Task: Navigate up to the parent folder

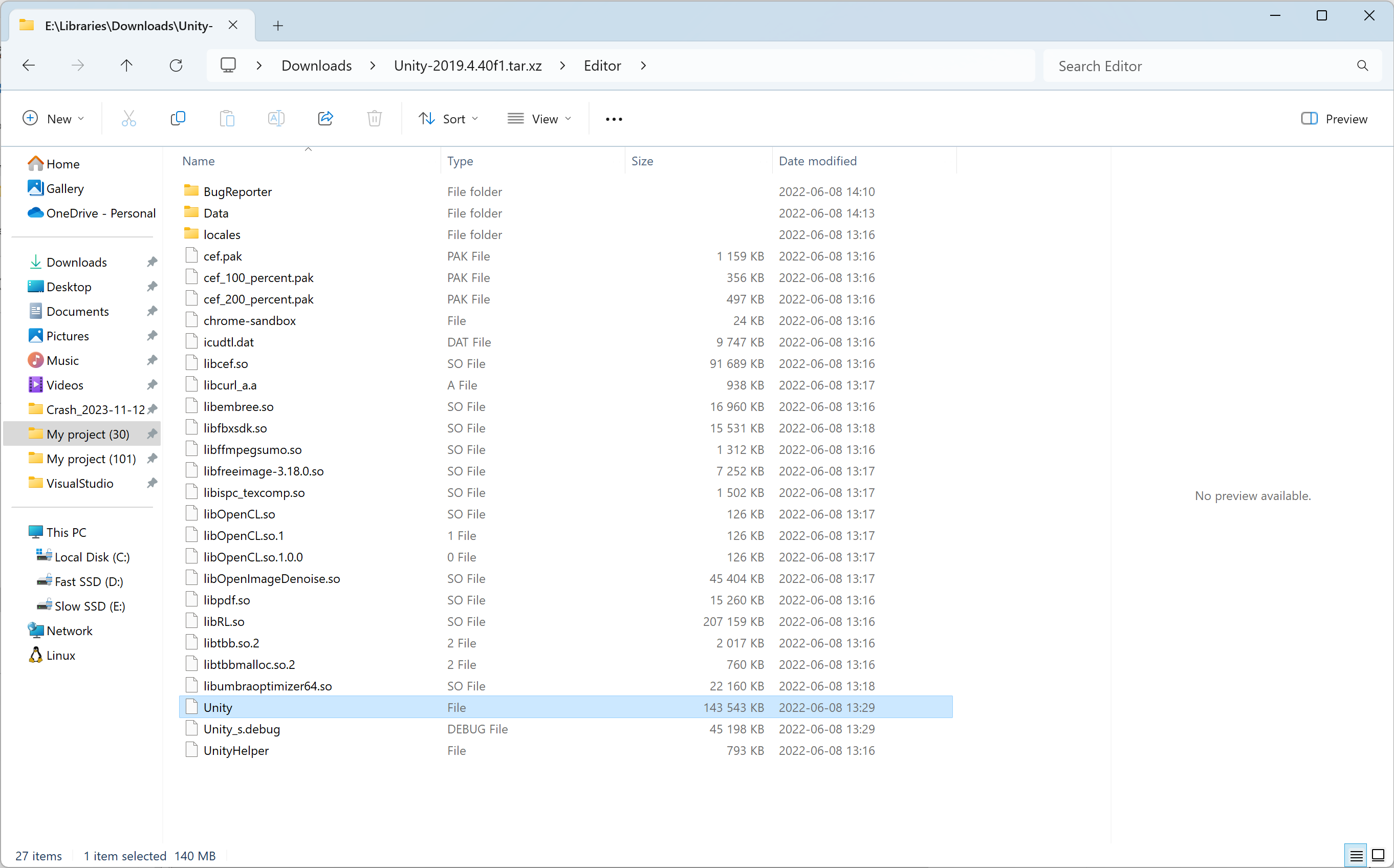Action: (x=127, y=65)
